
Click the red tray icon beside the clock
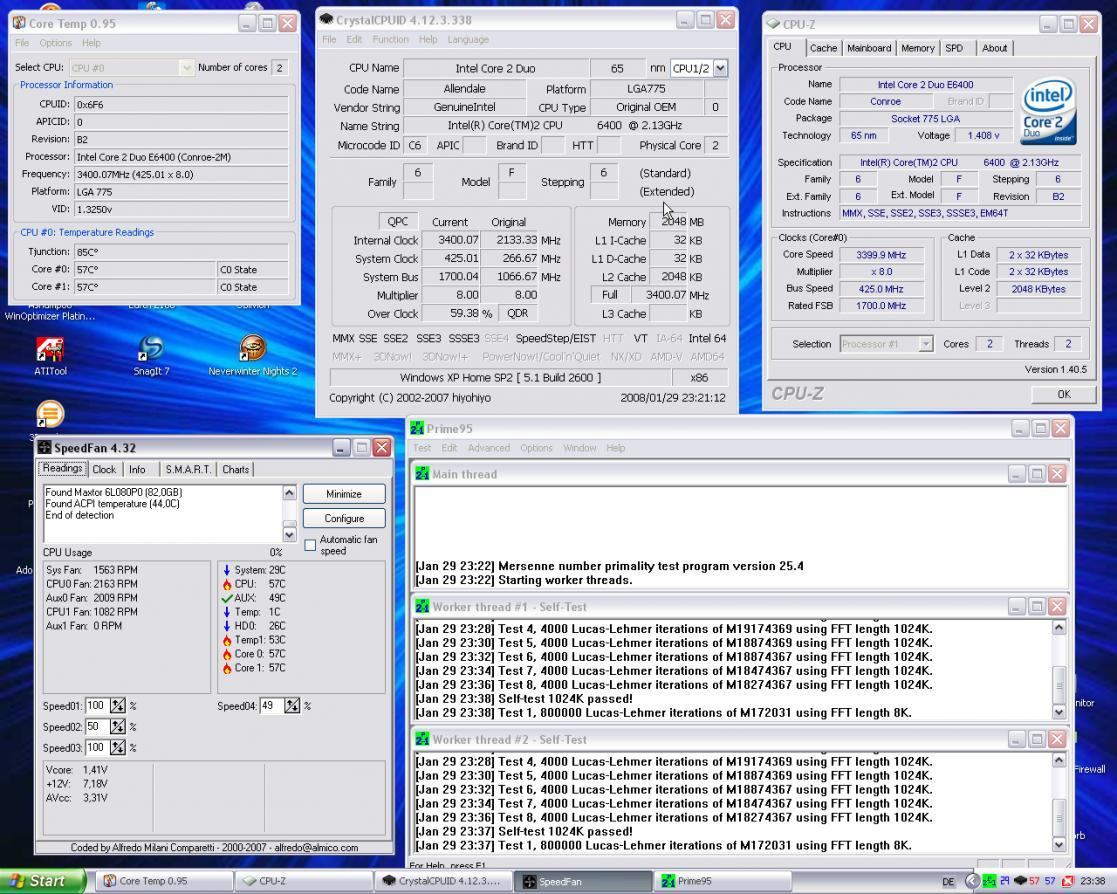[1067, 881]
